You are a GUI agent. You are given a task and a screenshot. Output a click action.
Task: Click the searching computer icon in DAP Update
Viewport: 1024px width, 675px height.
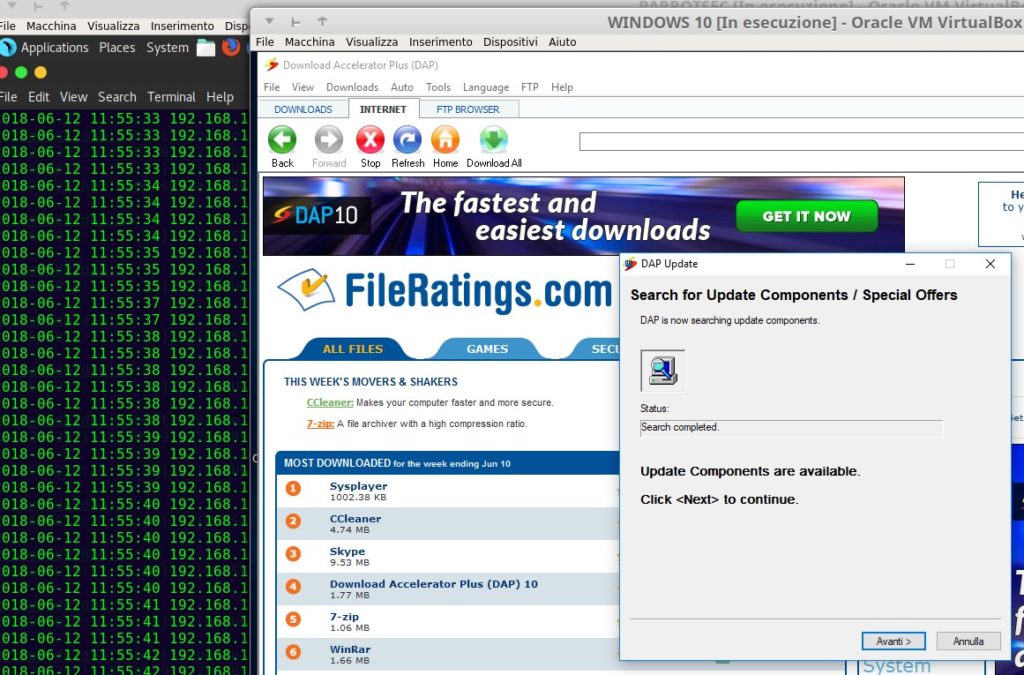(x=663, y=370)
